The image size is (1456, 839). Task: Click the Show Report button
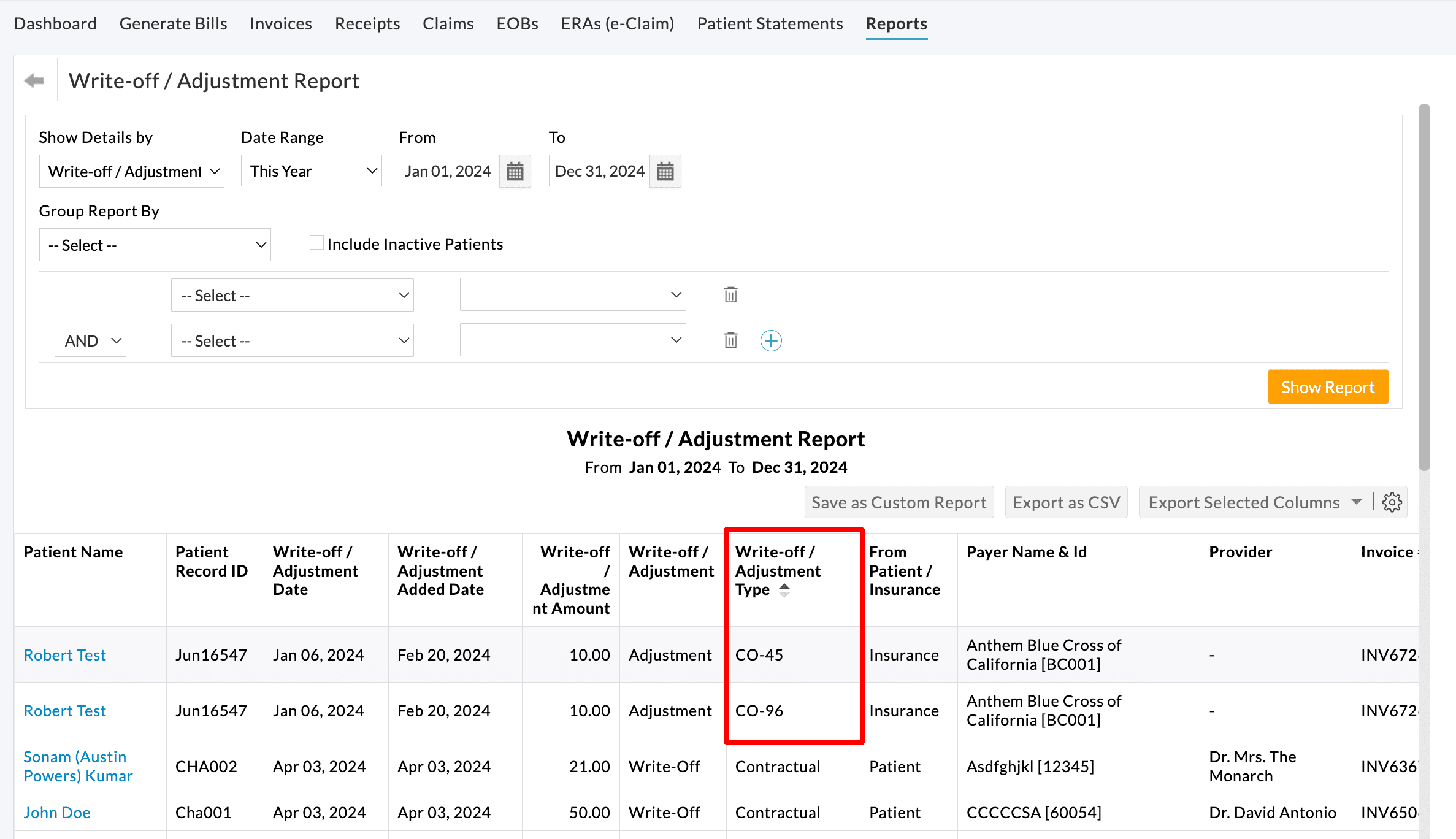pyautogui.click(x=1328, y=386)
